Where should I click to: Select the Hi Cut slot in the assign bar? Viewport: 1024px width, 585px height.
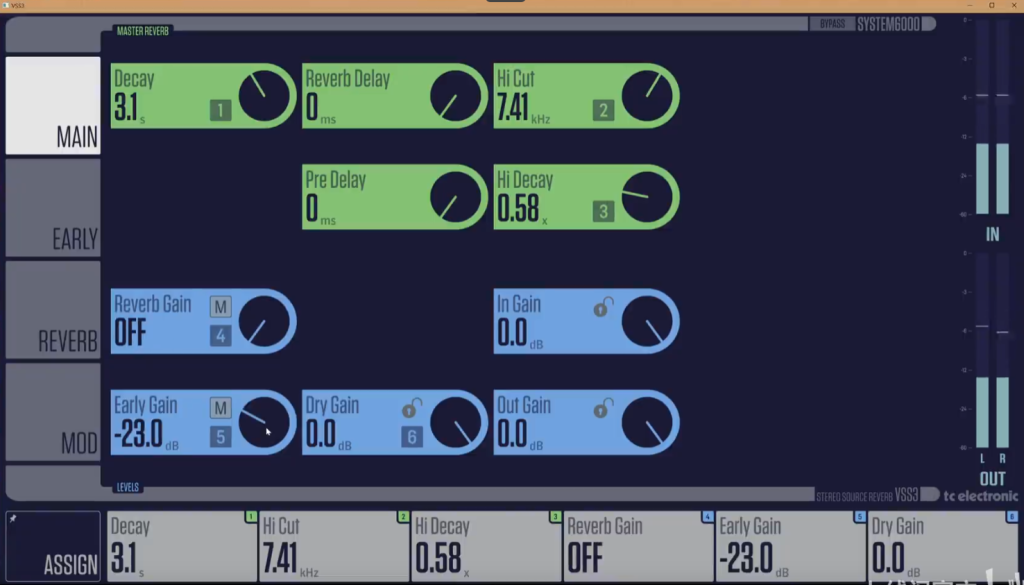[334, 546]
